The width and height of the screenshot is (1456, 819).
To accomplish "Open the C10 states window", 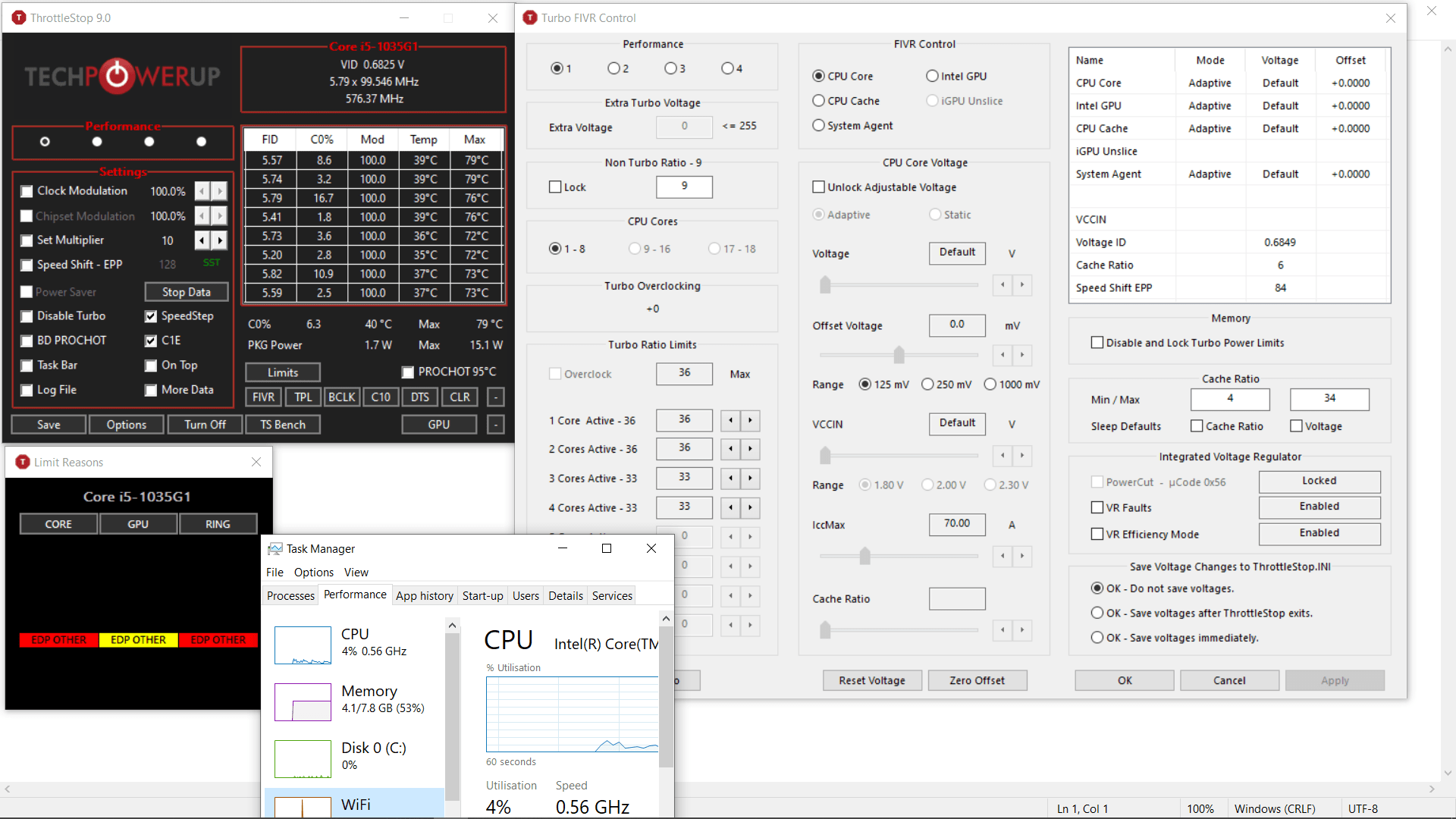I will tap(381, 397).
